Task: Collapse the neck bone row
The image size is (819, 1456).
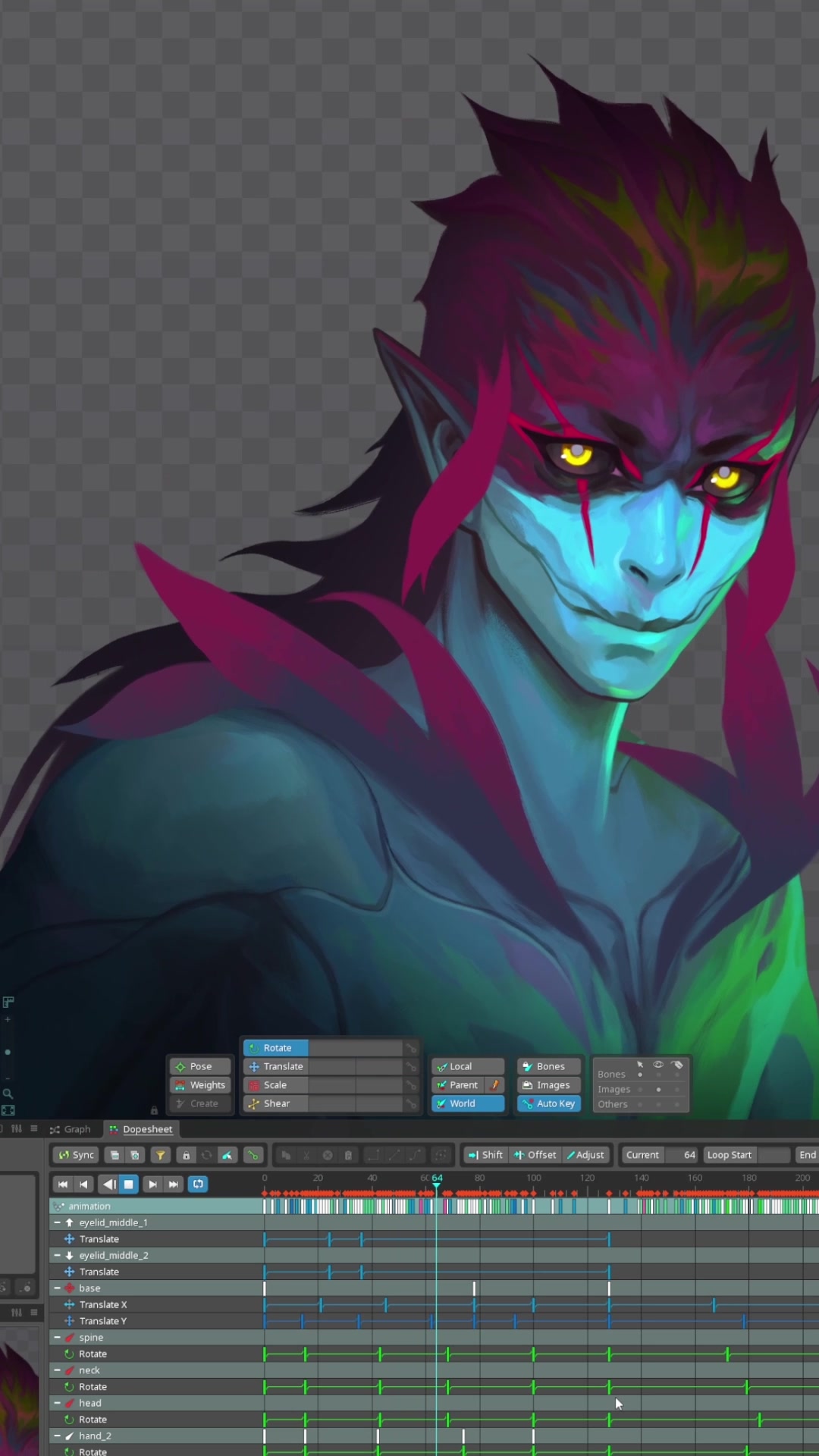Action: (x=57, y=1370)
